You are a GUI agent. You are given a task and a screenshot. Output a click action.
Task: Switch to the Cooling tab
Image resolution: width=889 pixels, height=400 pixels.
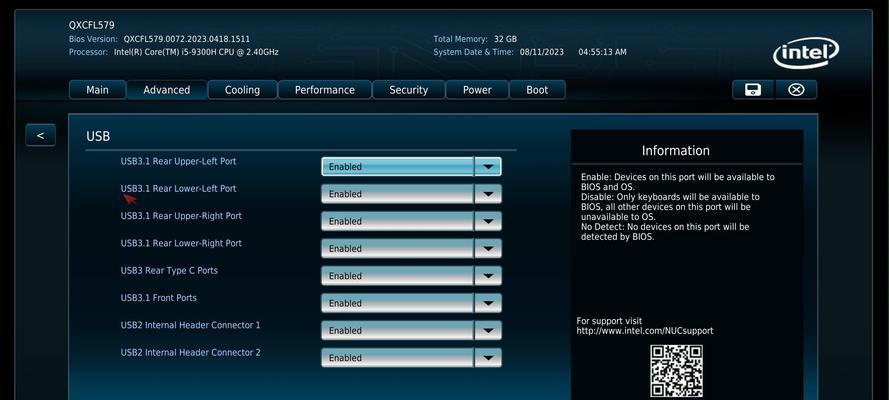(242, 90)
